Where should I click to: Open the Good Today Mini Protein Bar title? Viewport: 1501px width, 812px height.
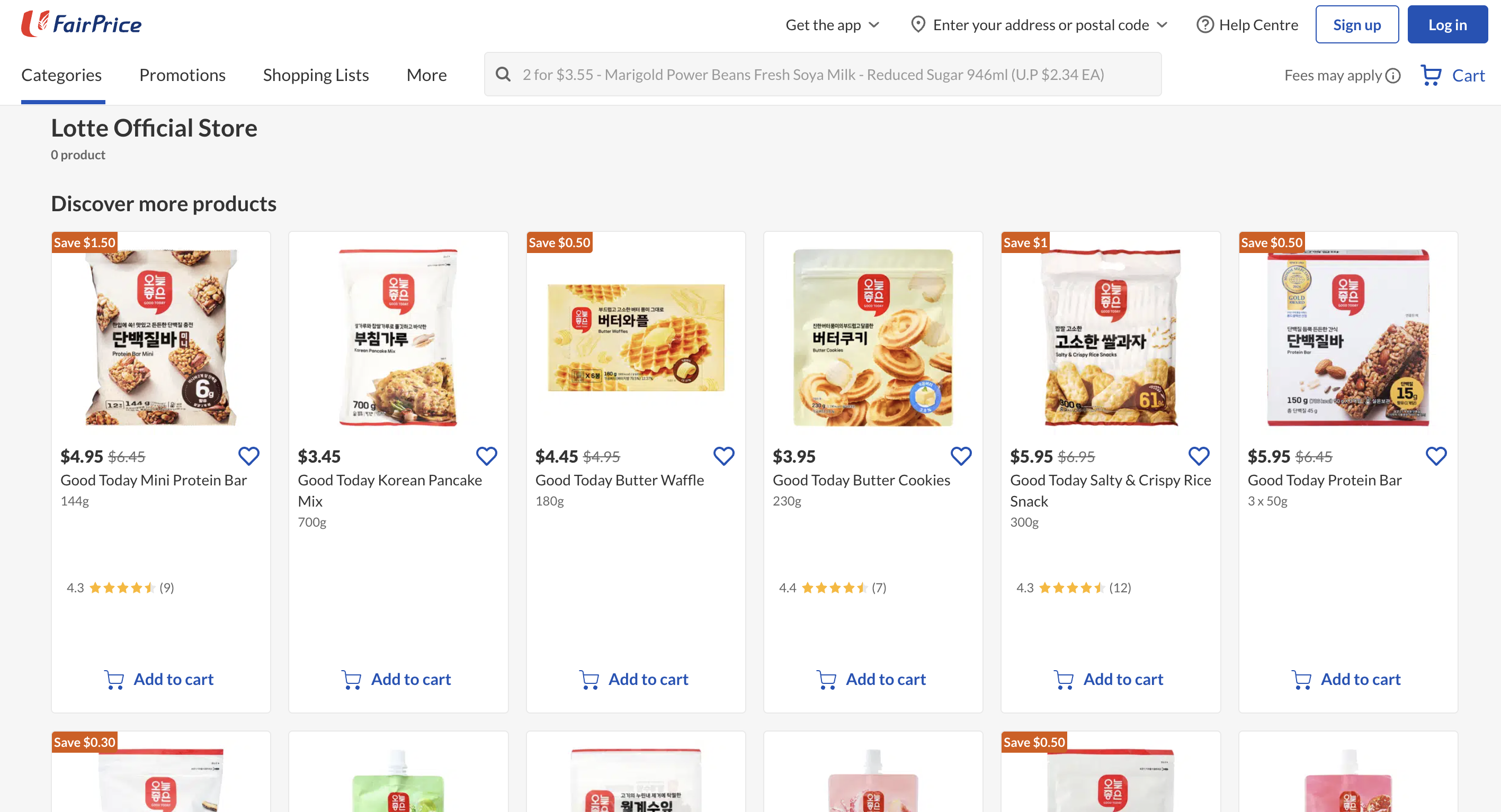(154, 480)
